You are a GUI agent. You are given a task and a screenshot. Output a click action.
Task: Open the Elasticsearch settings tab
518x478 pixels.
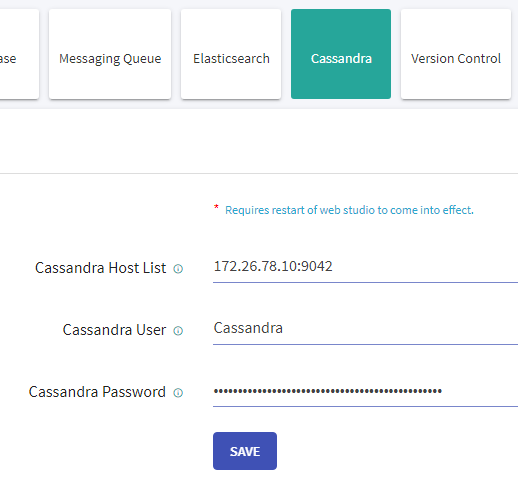(231, 54)
